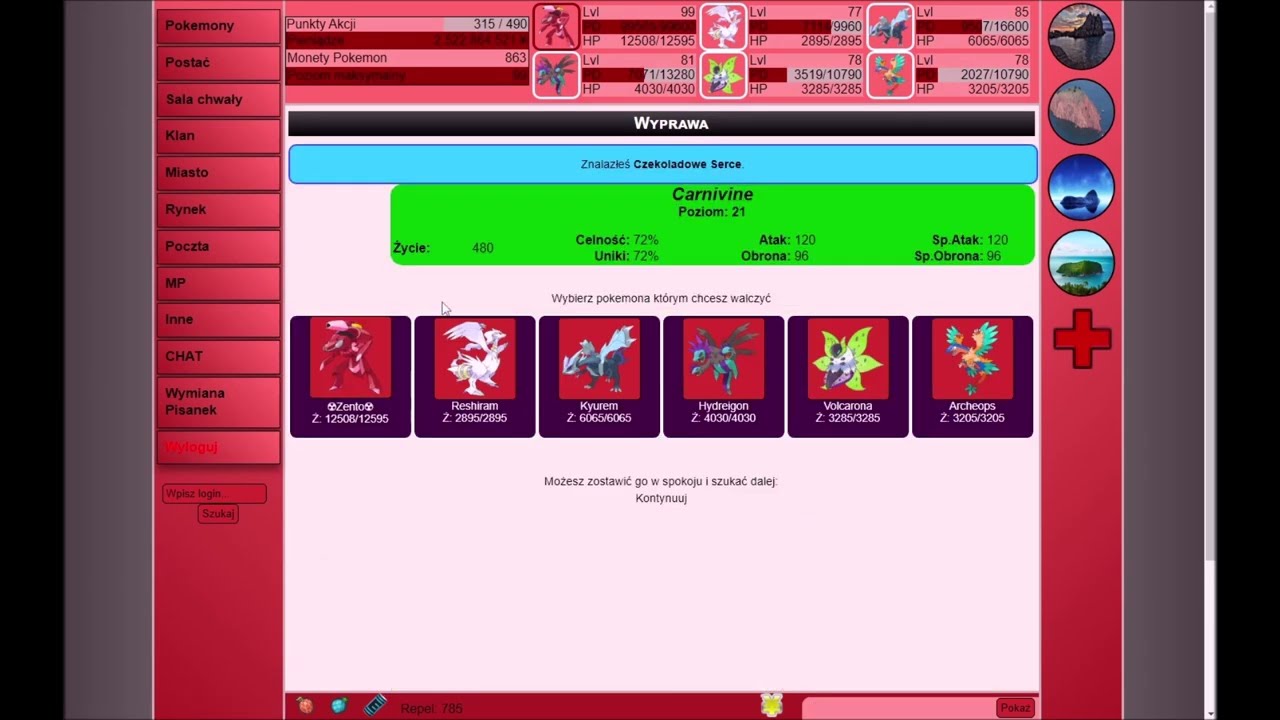Click the Pokaż button
Screen dimensions: 1280x720
click(x=1015, y=708)
